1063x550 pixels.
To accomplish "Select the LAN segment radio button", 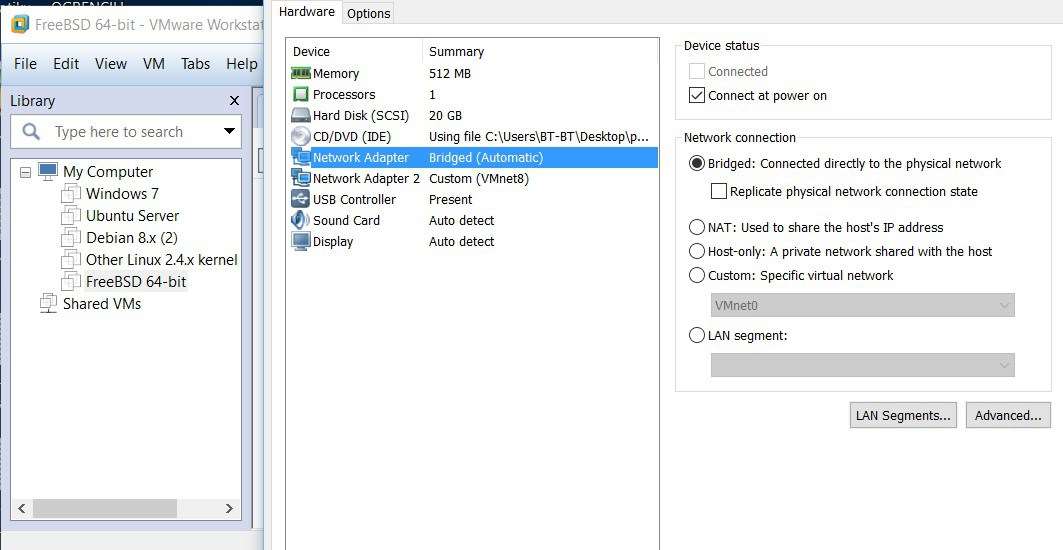I will 696,335.
